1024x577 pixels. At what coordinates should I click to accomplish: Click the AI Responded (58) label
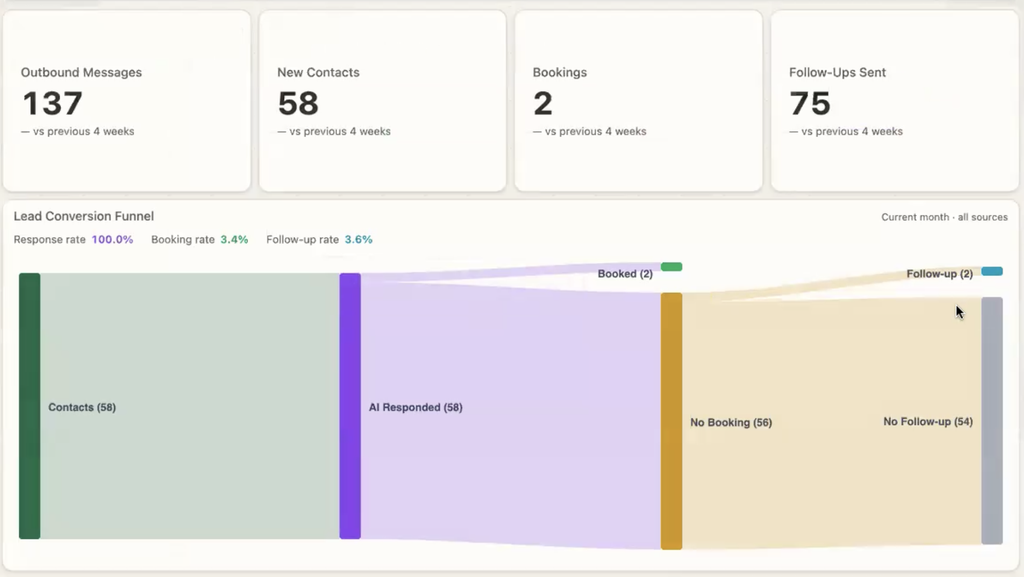[x=415, y=407]
